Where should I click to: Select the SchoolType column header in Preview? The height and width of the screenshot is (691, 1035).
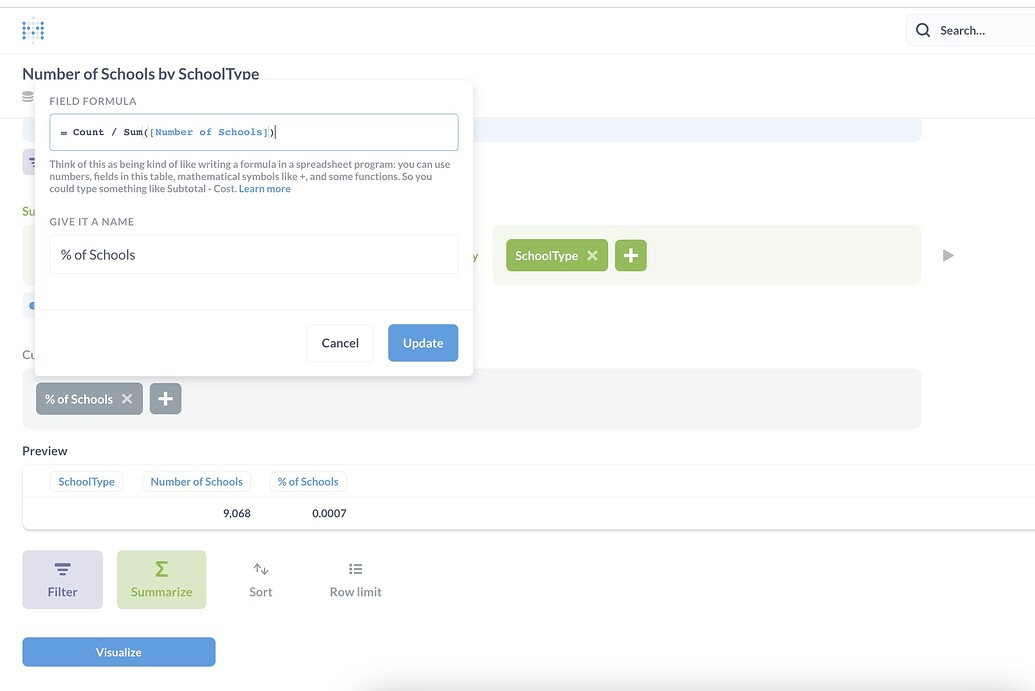coord(86,481)
